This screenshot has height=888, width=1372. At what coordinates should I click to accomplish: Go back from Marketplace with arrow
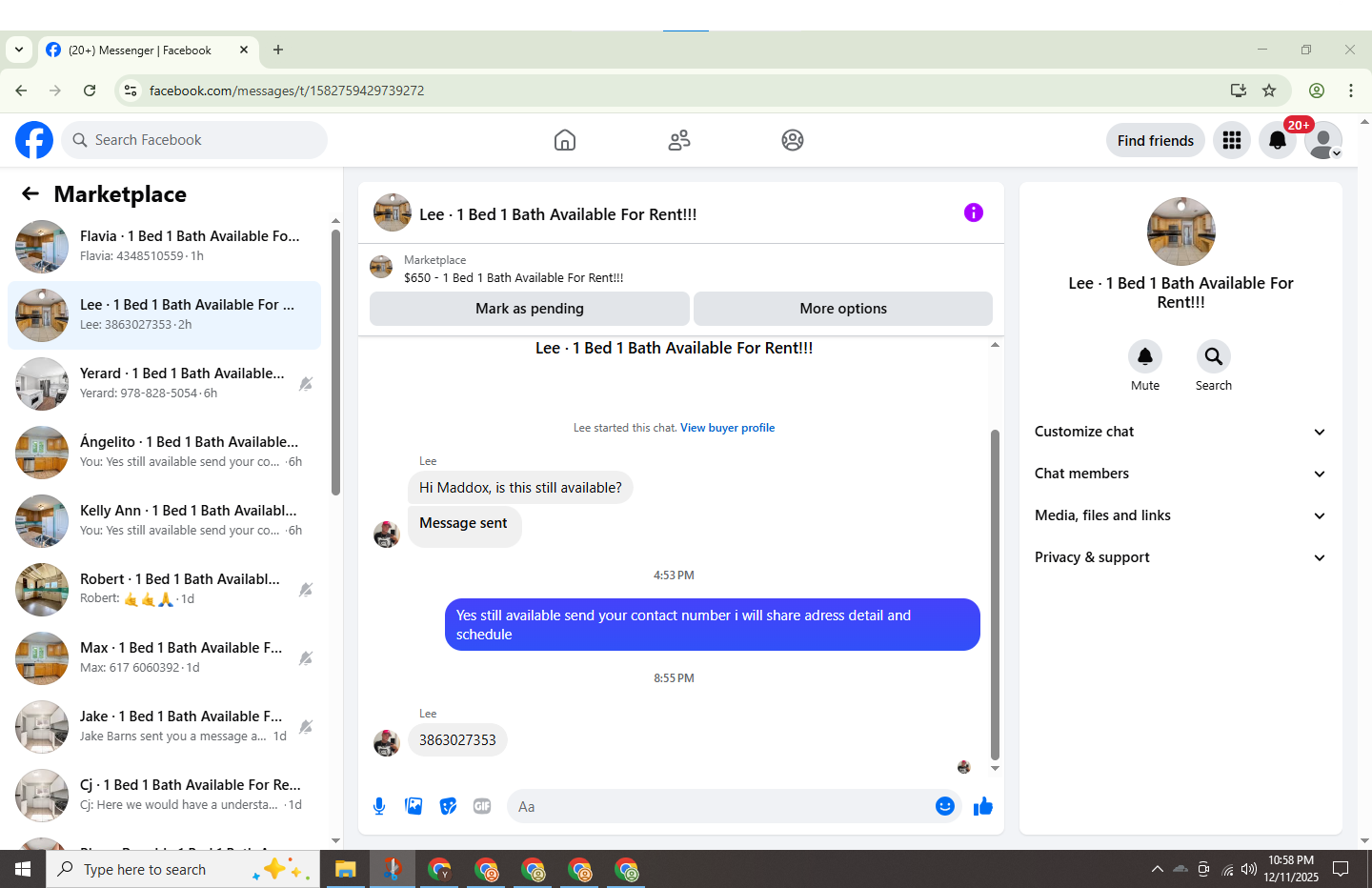click(x=30, y=193)
